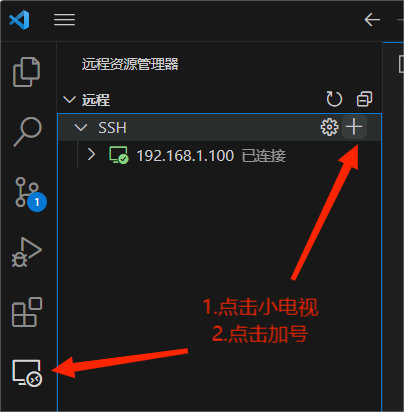Collapse all items in 远程 section
404x412 pixels.
point(364,99)
